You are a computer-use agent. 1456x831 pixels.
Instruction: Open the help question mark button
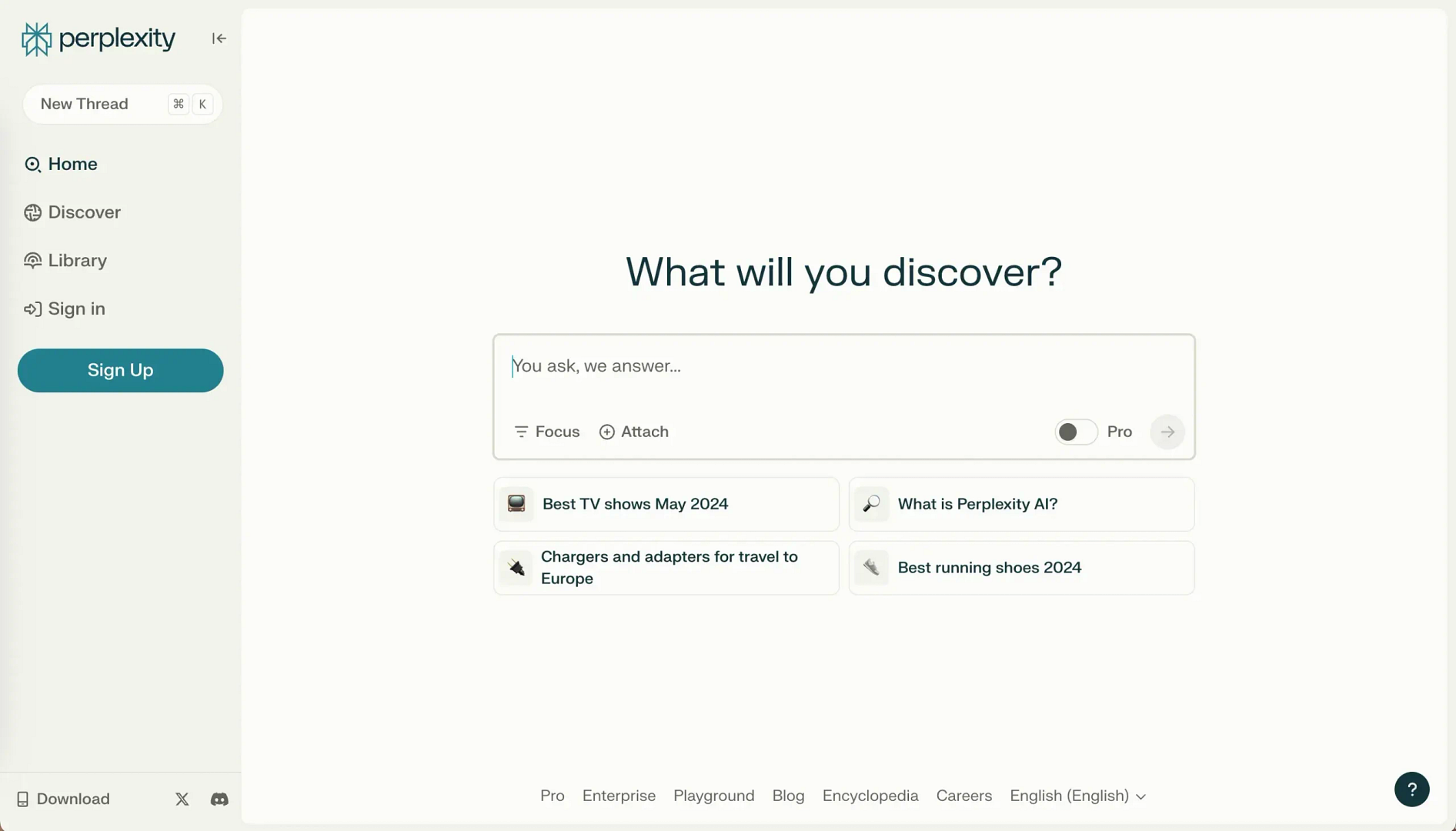pos(1411,789)
